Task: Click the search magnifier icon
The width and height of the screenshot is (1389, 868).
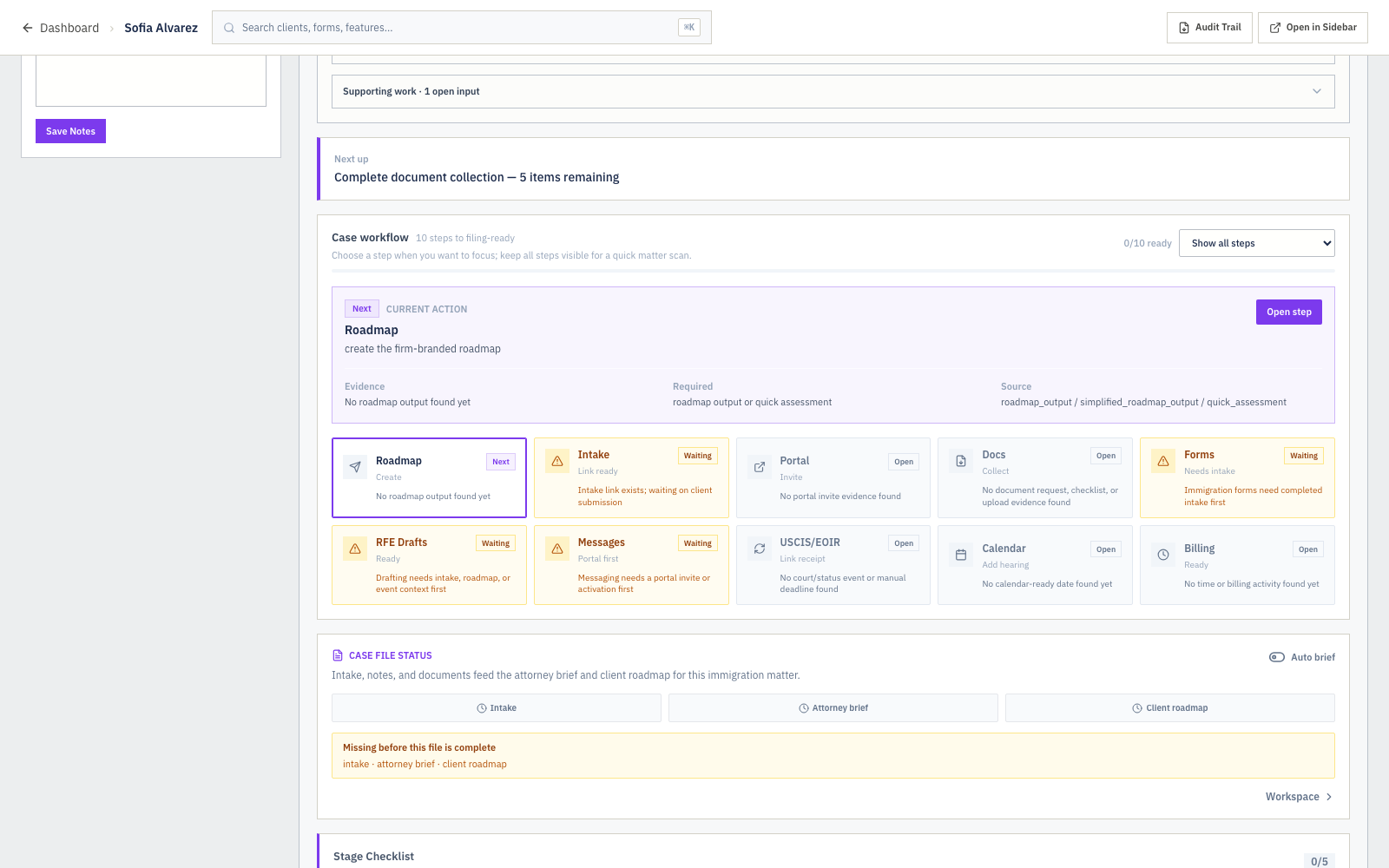Action: 229,28
